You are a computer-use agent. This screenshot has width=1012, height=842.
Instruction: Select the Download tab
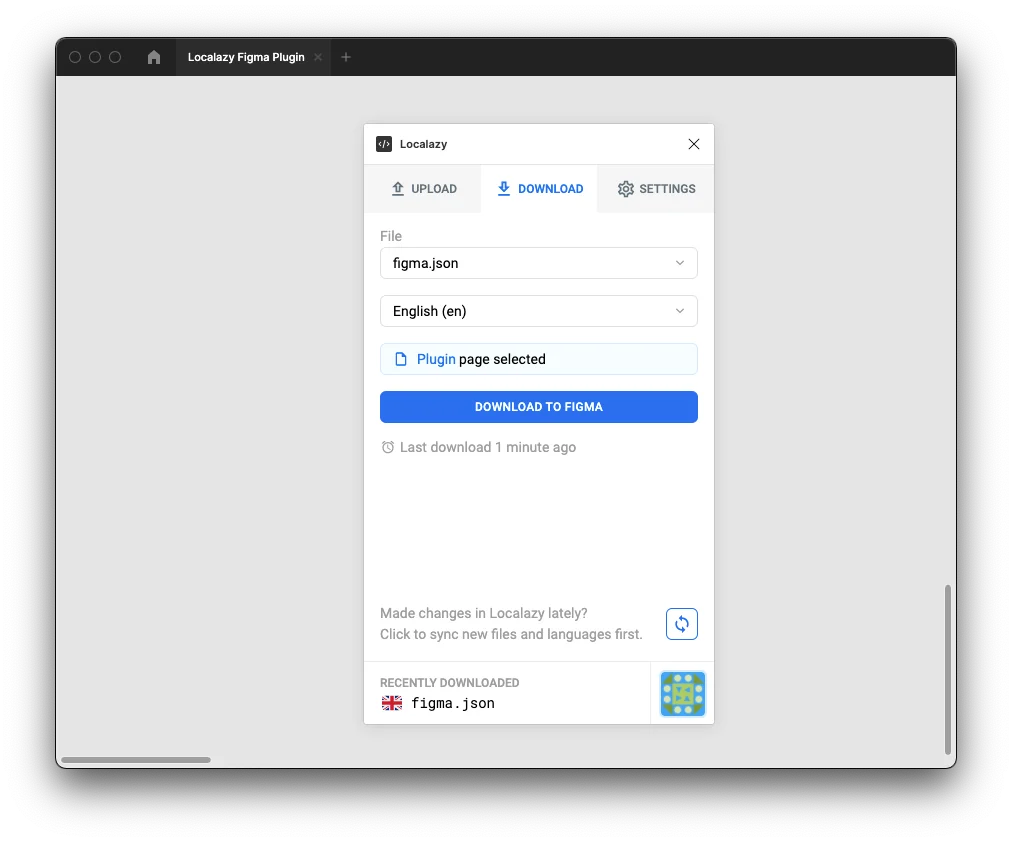pyautogui.click(x=539, y=189)
